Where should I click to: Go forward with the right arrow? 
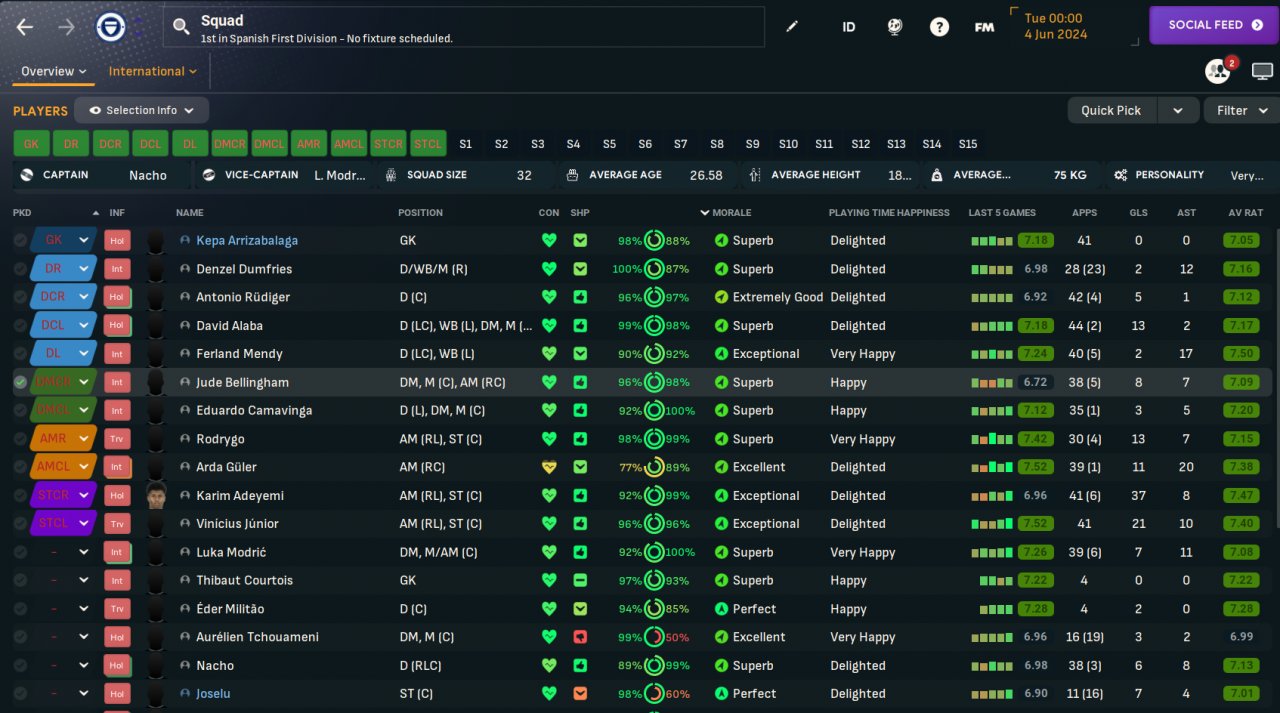67,27
